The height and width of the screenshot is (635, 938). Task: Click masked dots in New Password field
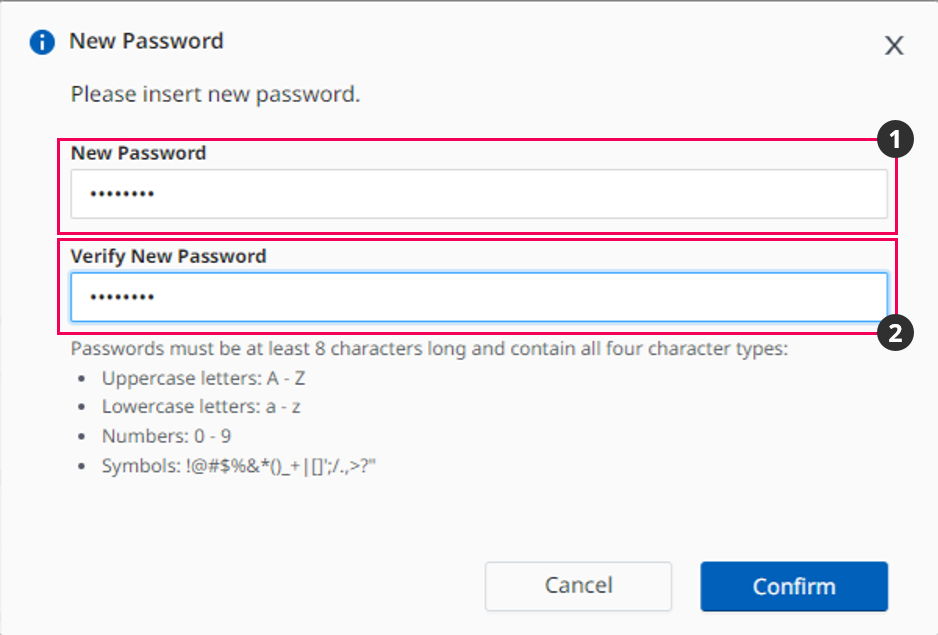[x=122, y=194]
